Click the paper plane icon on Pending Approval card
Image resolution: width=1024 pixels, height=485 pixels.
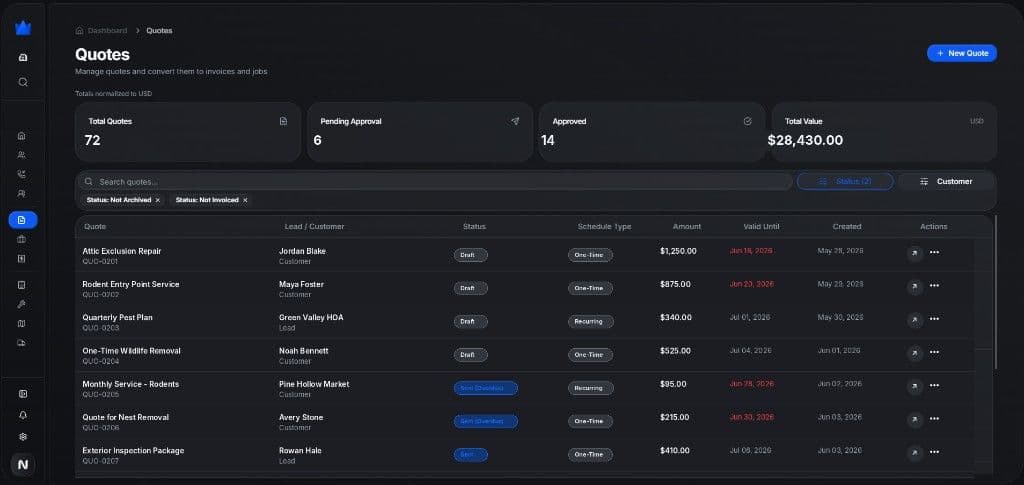tap(515, 121)
